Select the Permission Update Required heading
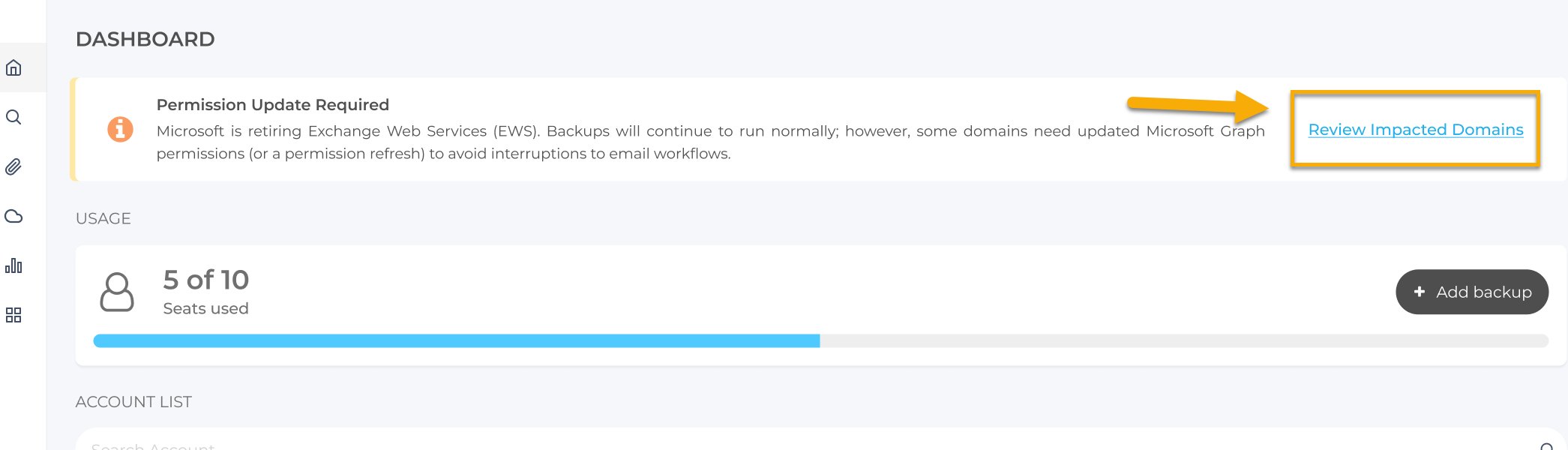The height and width of the screenshot is (450, 1568). (x=273, y=105)
